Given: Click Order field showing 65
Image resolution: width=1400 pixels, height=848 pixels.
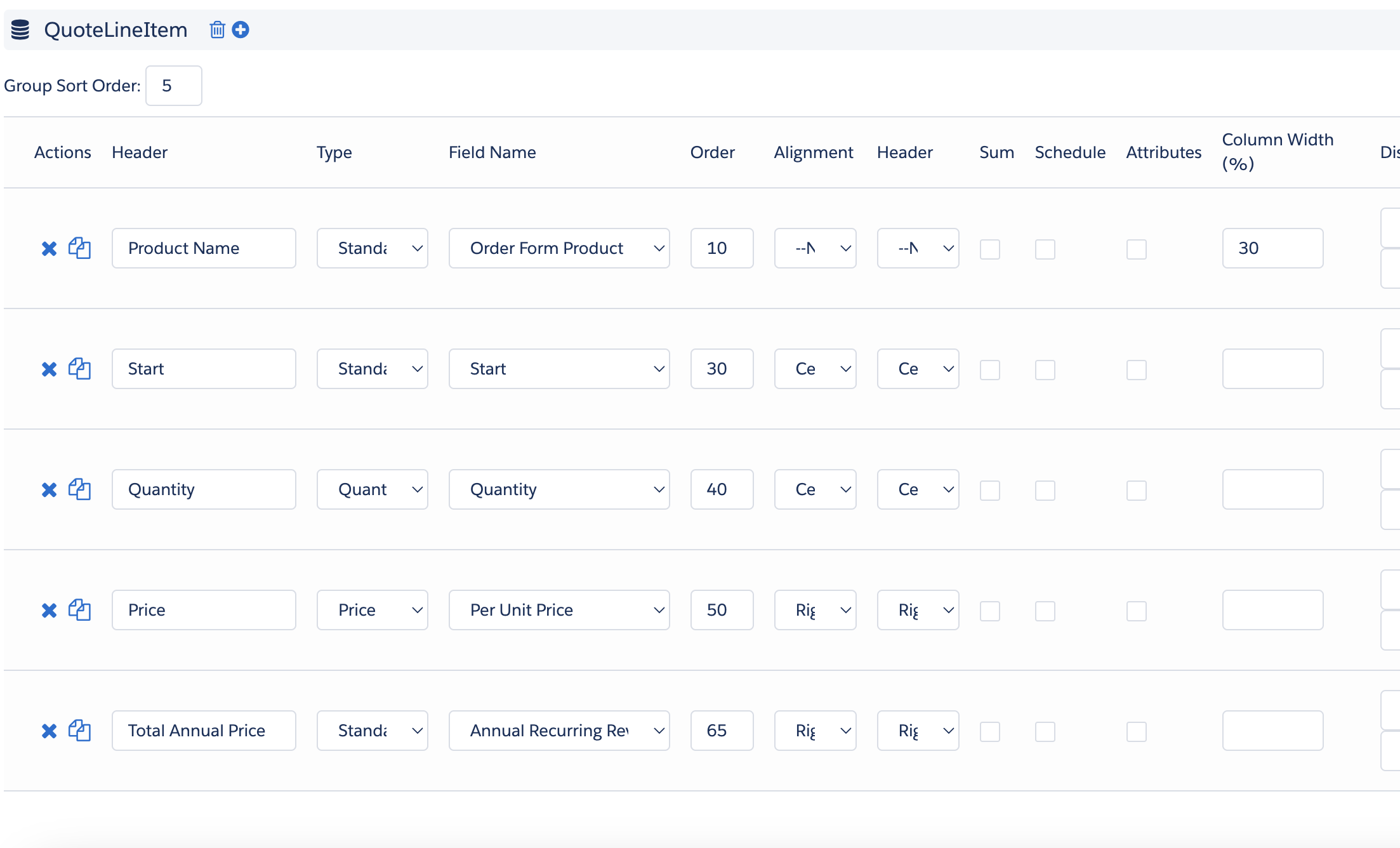Looking at the screenshot, I should pos(722,731).
